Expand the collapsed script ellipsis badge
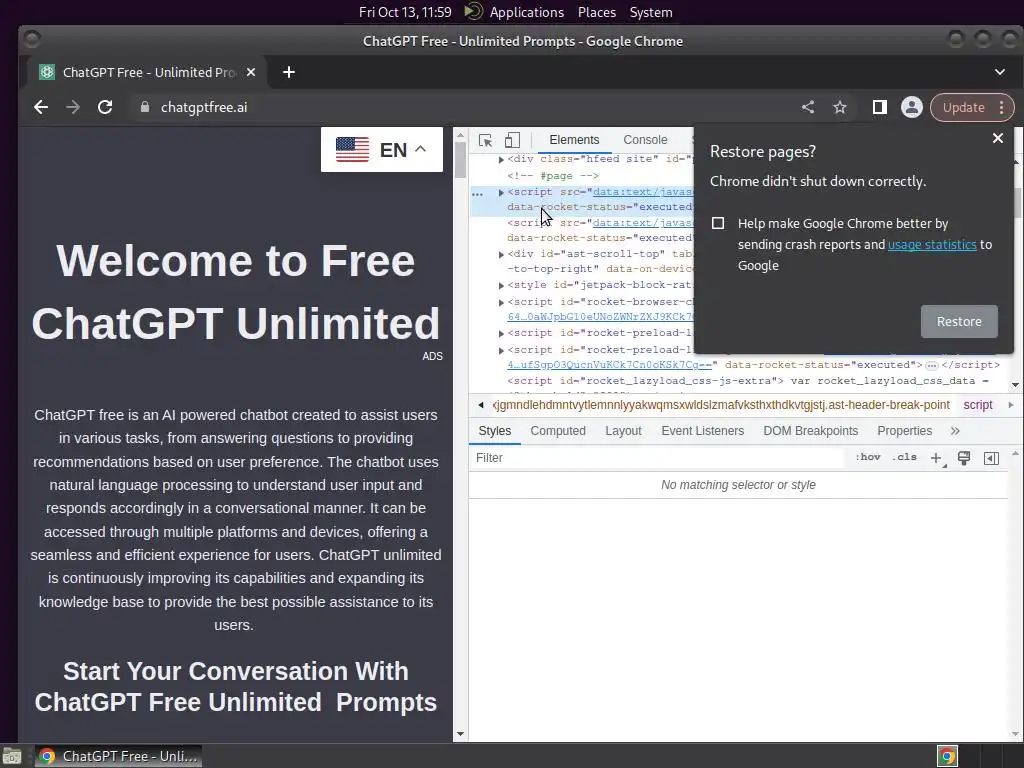This screenshot has height=768, width=1024. click(x=932, y=365)
